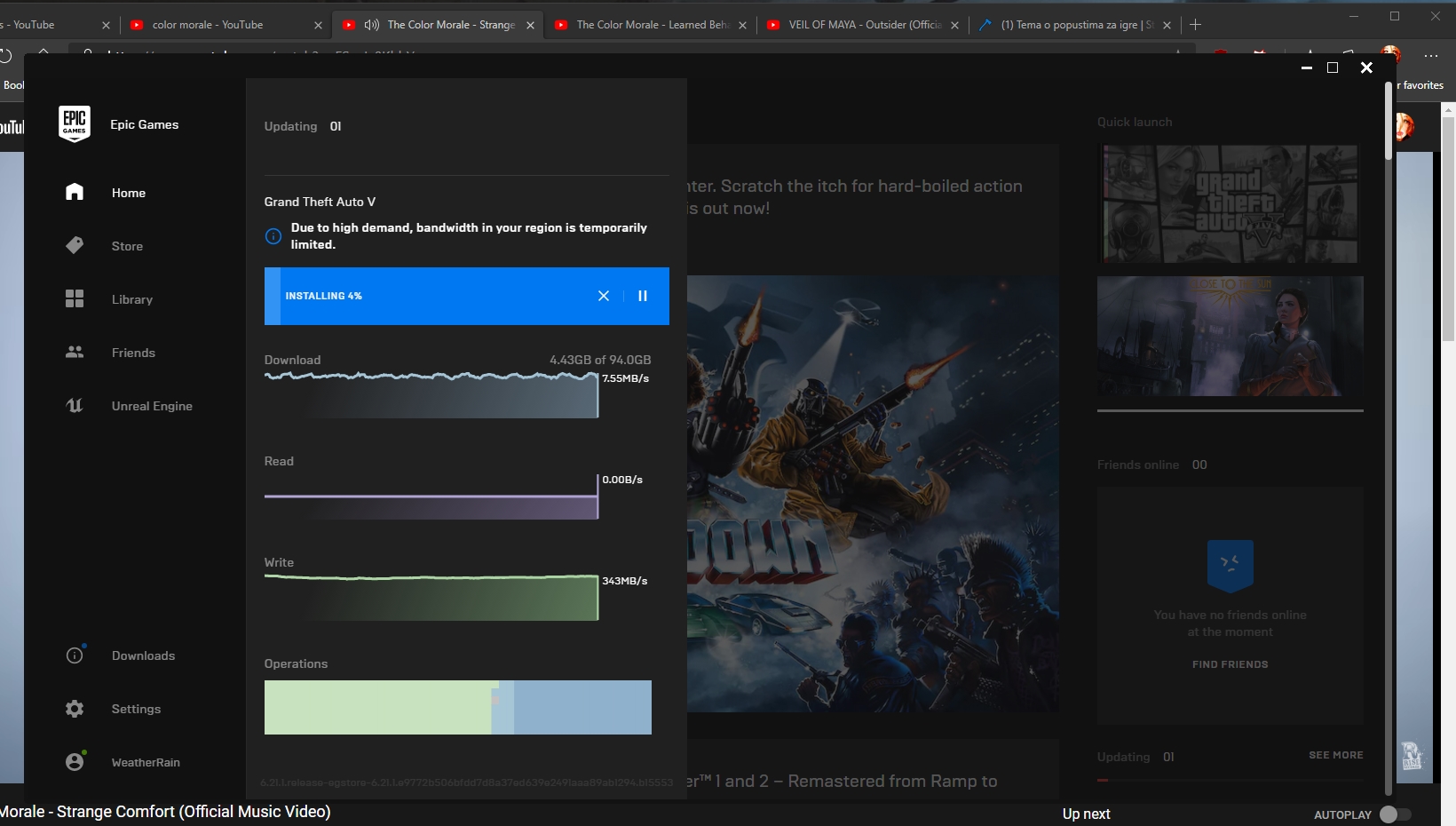
Task: Close the VEIL OF MAYA browser tab
Action: (x=954, y=25)
